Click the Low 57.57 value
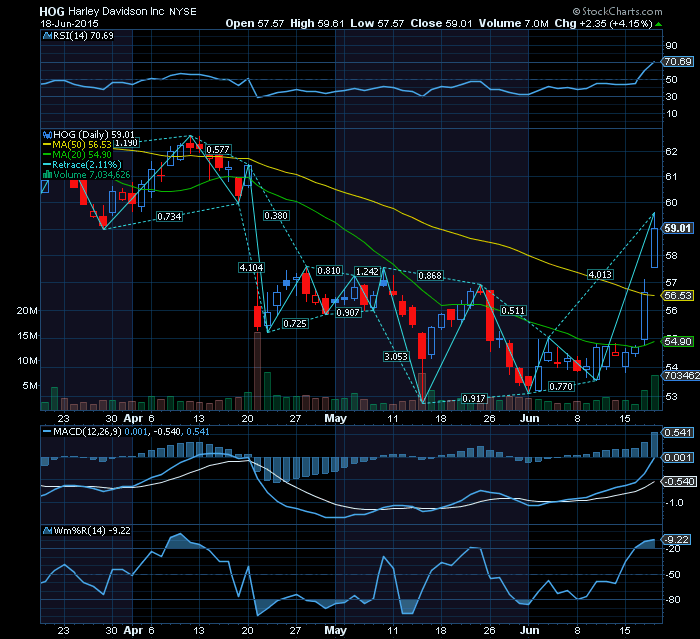The height and width of the screenshot is (639, 700). coord(377,24)
